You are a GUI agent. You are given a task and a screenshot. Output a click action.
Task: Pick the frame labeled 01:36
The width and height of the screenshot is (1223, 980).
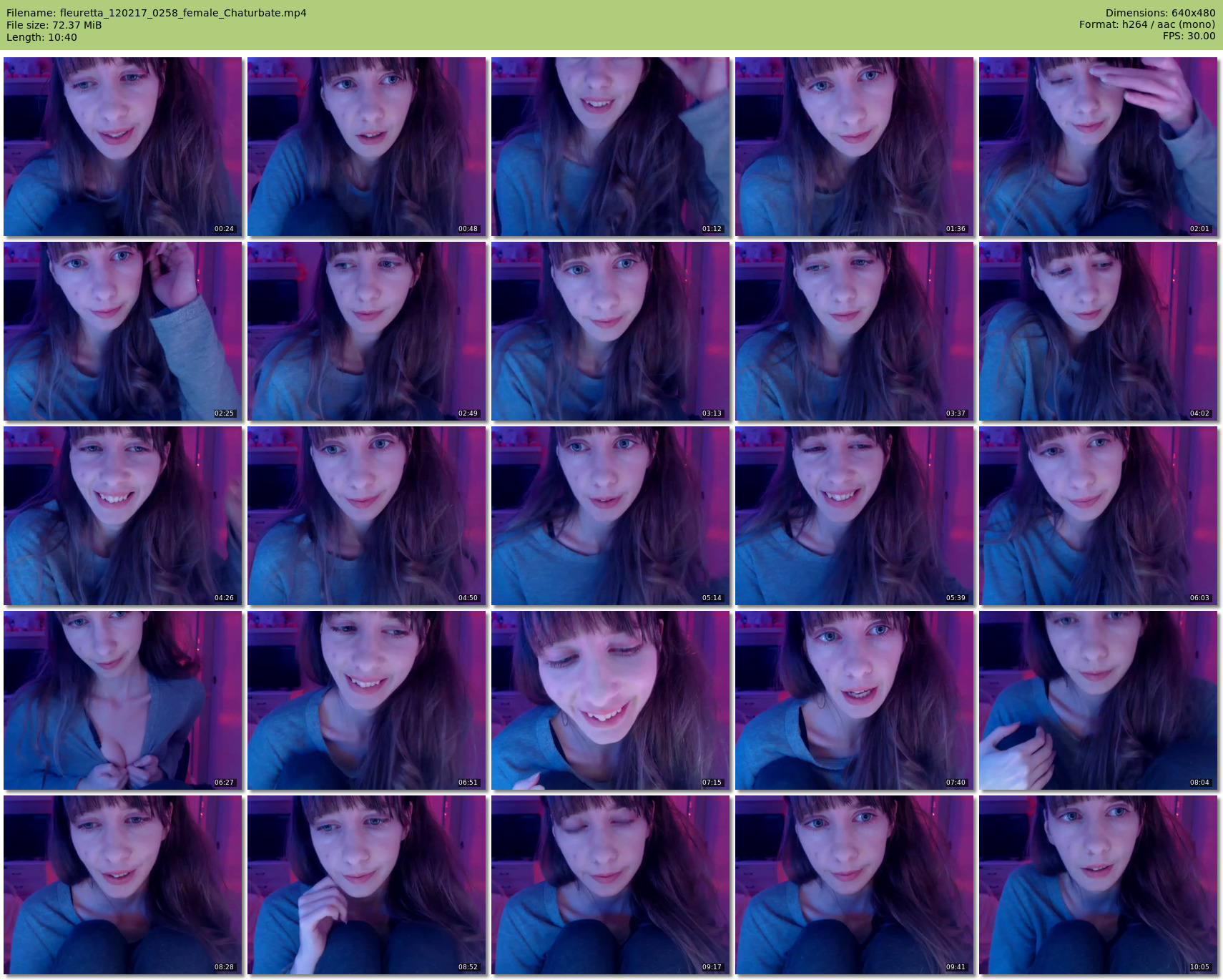[855, 147]
